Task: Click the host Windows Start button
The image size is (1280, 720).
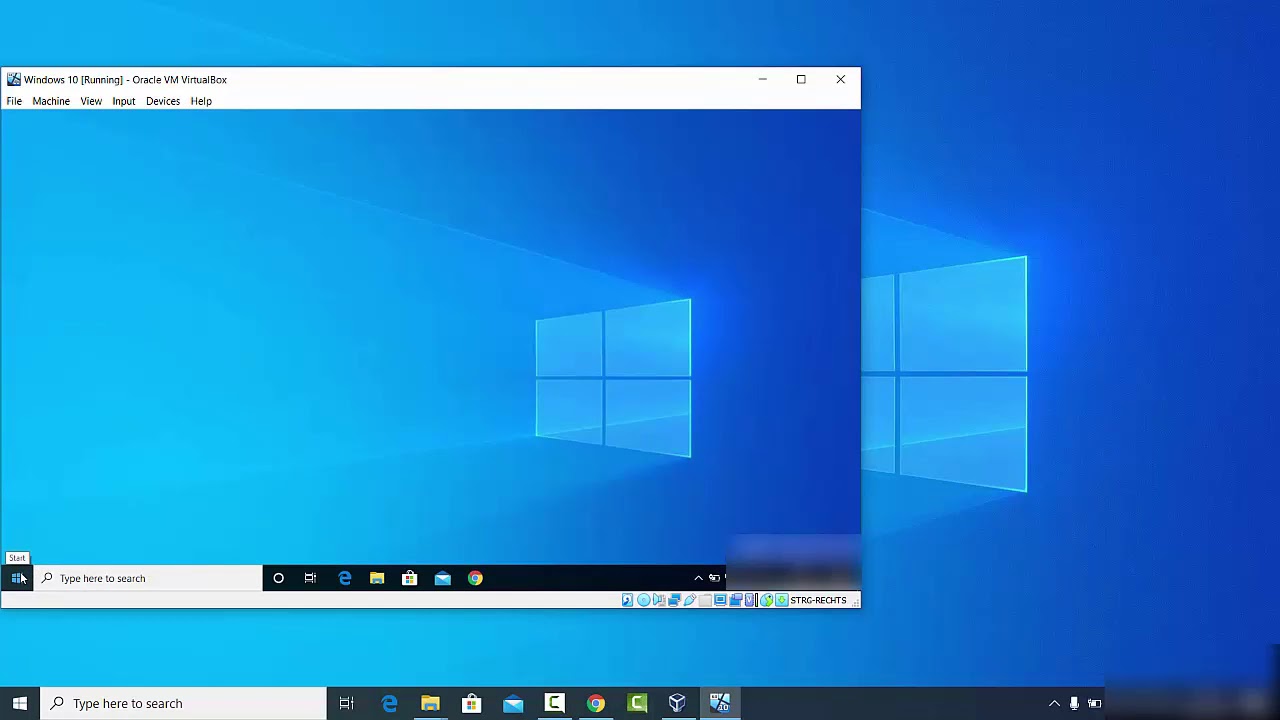Action: click(x=20, y=703)
